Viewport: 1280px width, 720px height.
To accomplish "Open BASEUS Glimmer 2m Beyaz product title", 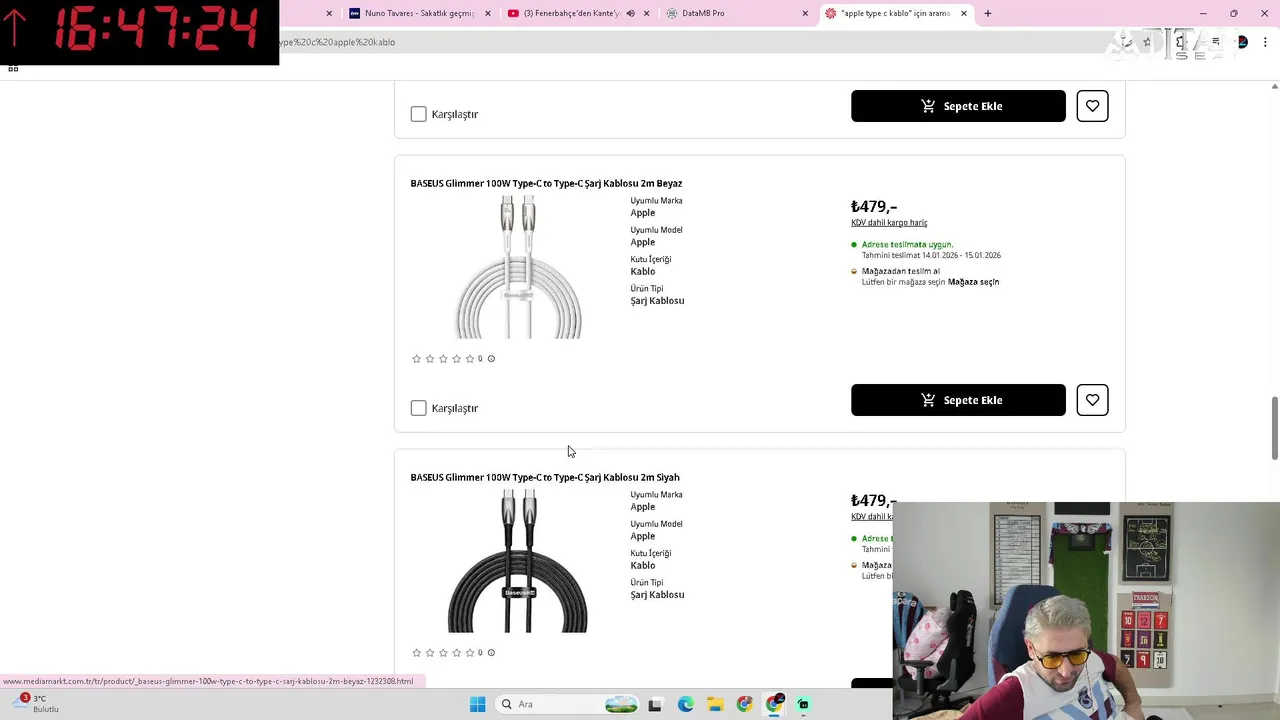I will (546, 183).
